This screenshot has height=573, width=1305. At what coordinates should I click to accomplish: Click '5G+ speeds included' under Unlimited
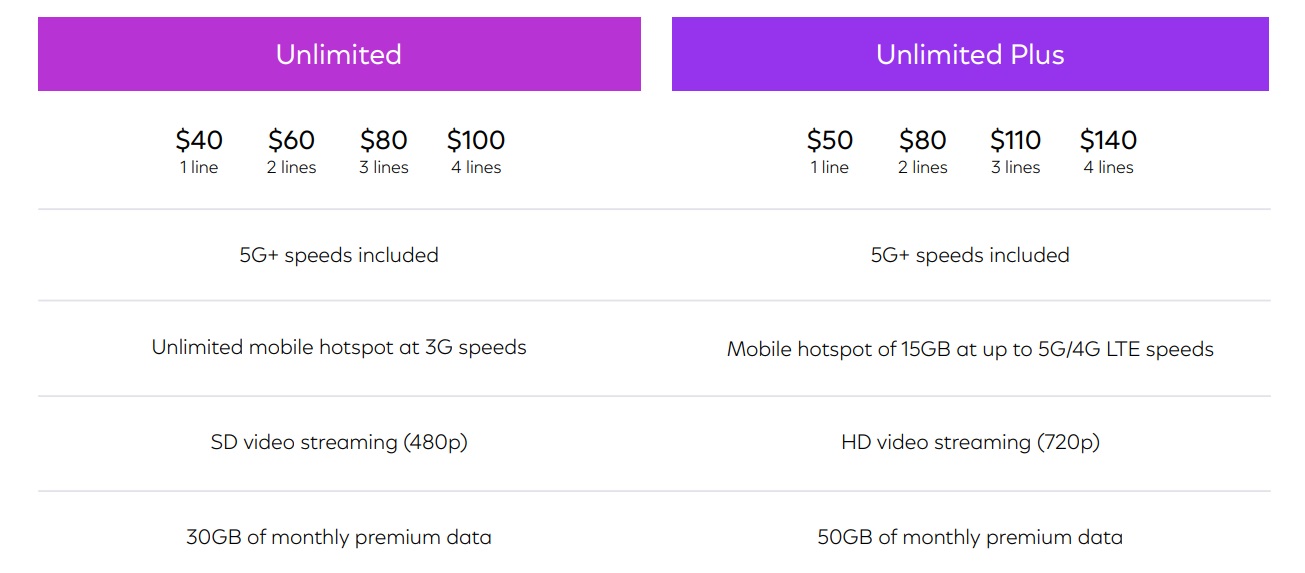(x=339, y=255)
